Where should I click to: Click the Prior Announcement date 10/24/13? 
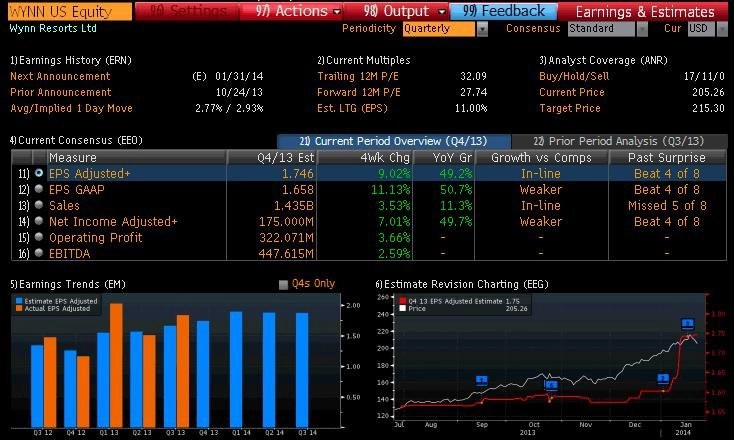239,92
